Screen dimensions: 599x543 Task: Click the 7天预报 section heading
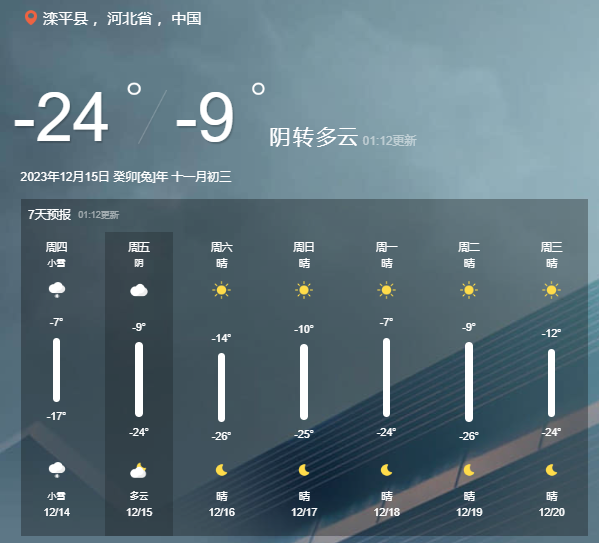click(49, 215)
